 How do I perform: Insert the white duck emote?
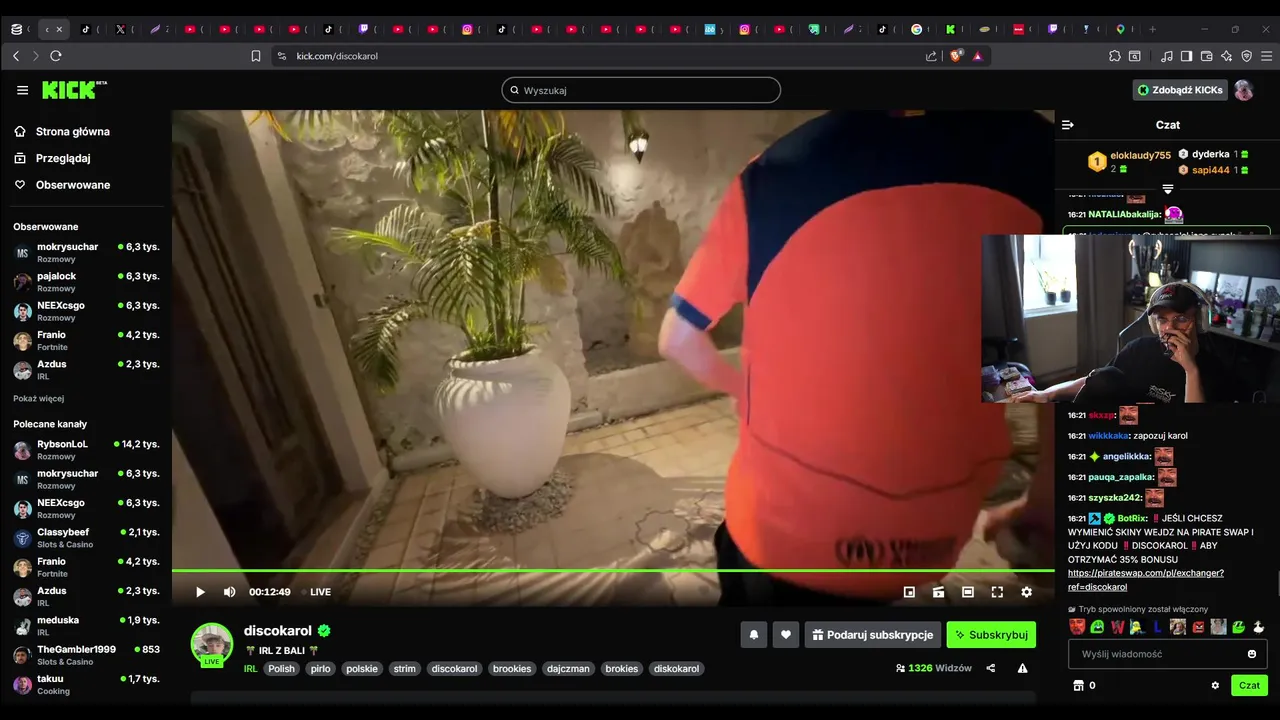(x=1258, y=627)
